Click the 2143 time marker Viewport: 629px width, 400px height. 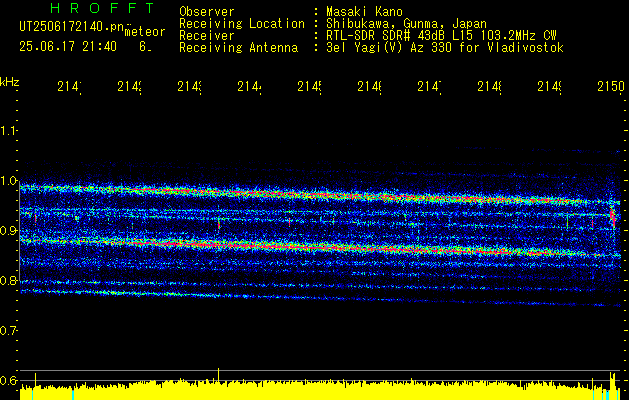point(189,87)
